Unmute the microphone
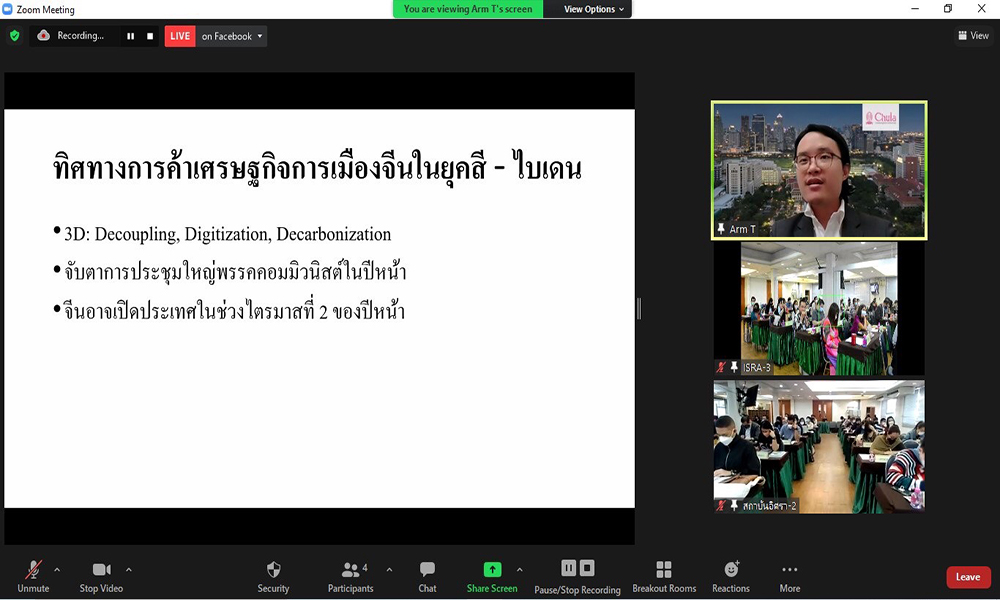Image resolution: width=1000 pixels, height=600 pixels. tap(33, 575)
